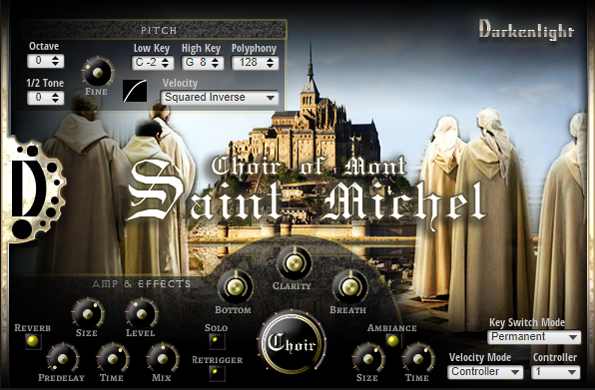Click the Octave value field
The height and width of the screenshot is (390, 595).
tap(39, 61)
